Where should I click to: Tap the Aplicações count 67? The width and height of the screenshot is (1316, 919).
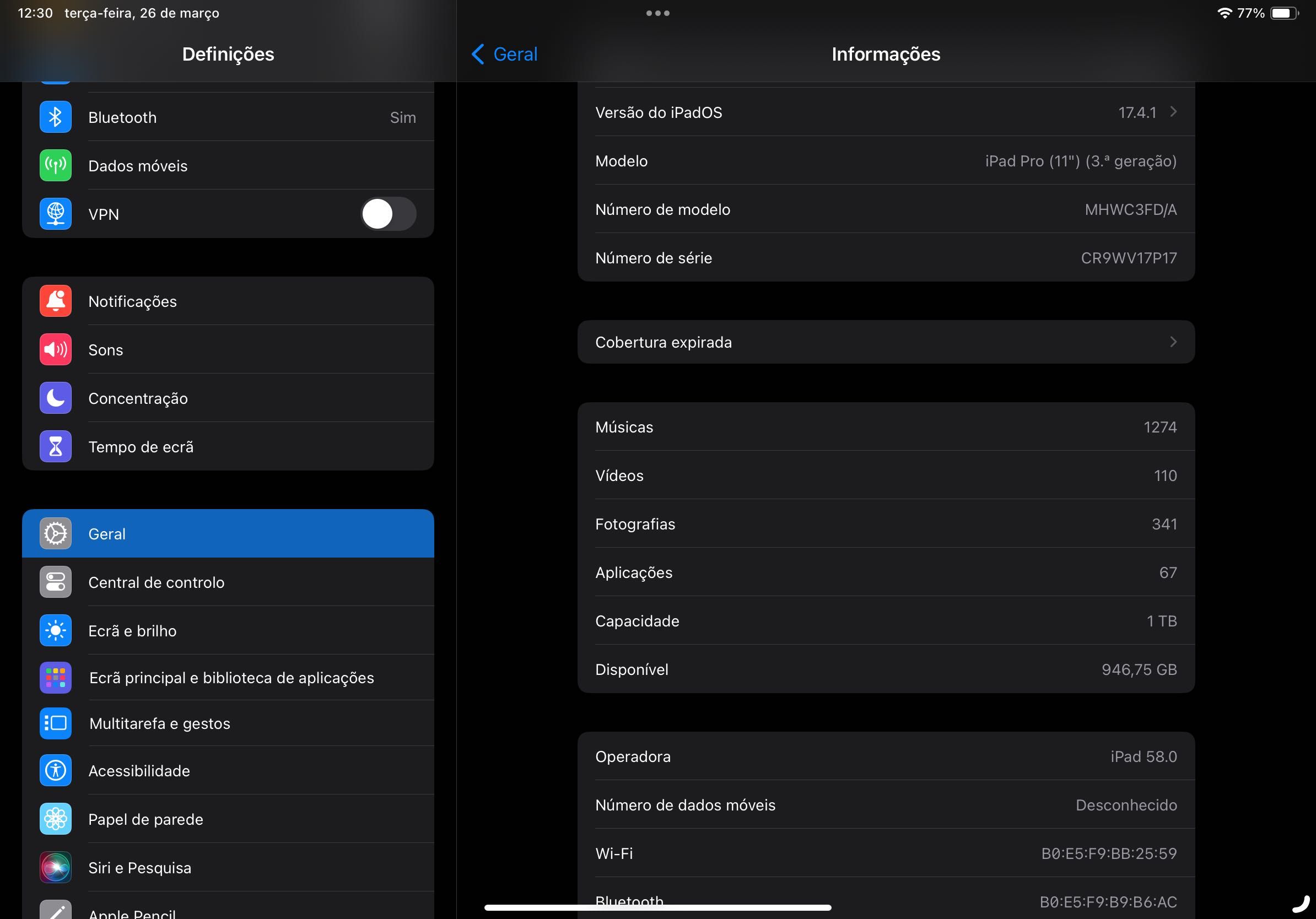pyautogui.click(x=1168, y=572)
